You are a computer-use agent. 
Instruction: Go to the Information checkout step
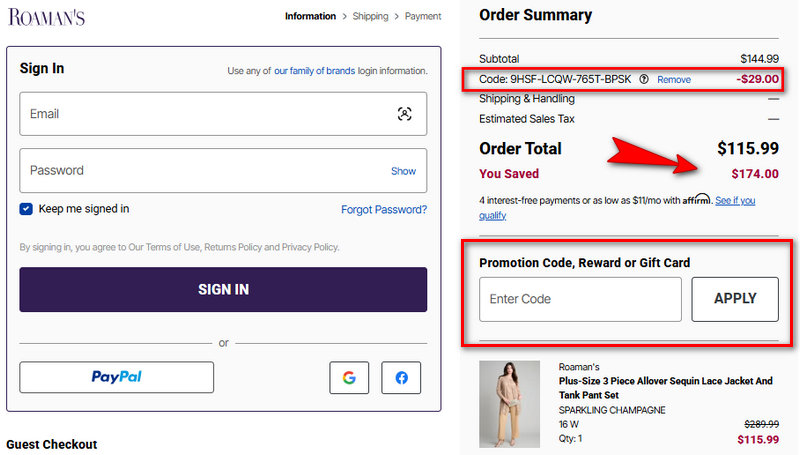(310, 16)
